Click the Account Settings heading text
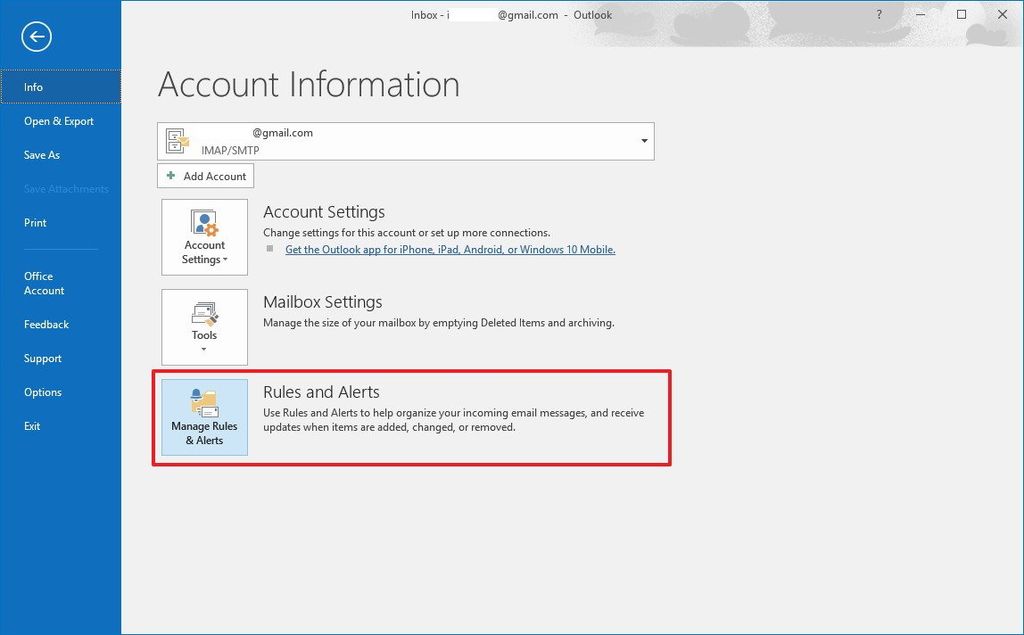 click(x=324, y=212)
